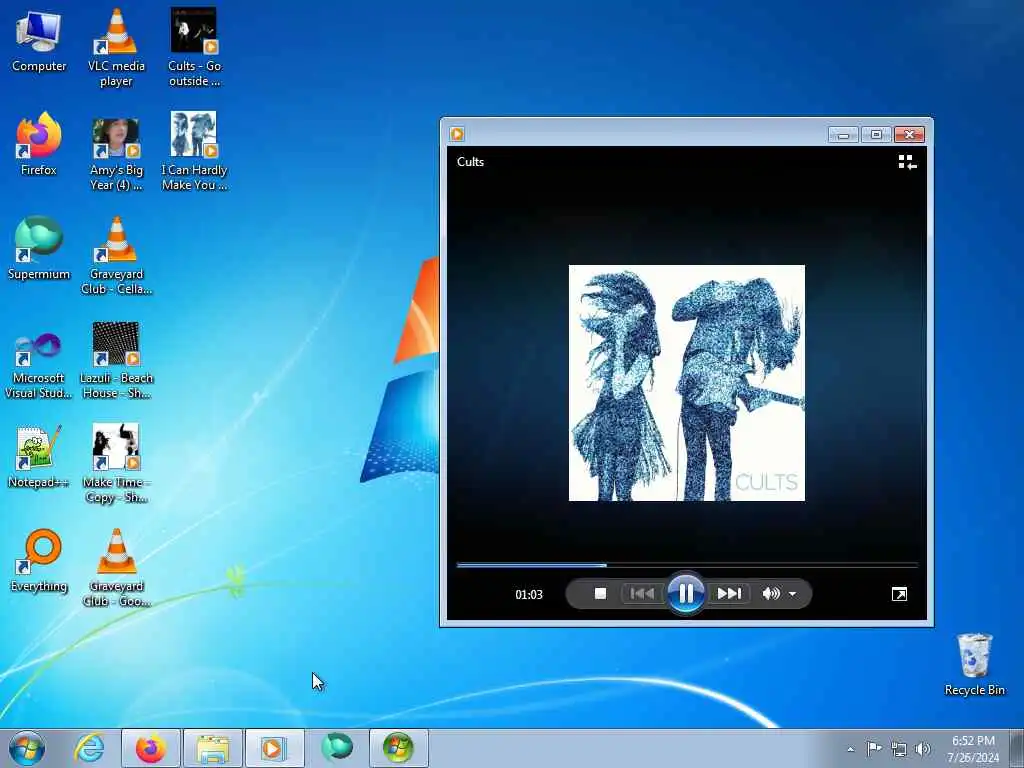Switch to Library view
1024x768 pixels.
(907, 162)
